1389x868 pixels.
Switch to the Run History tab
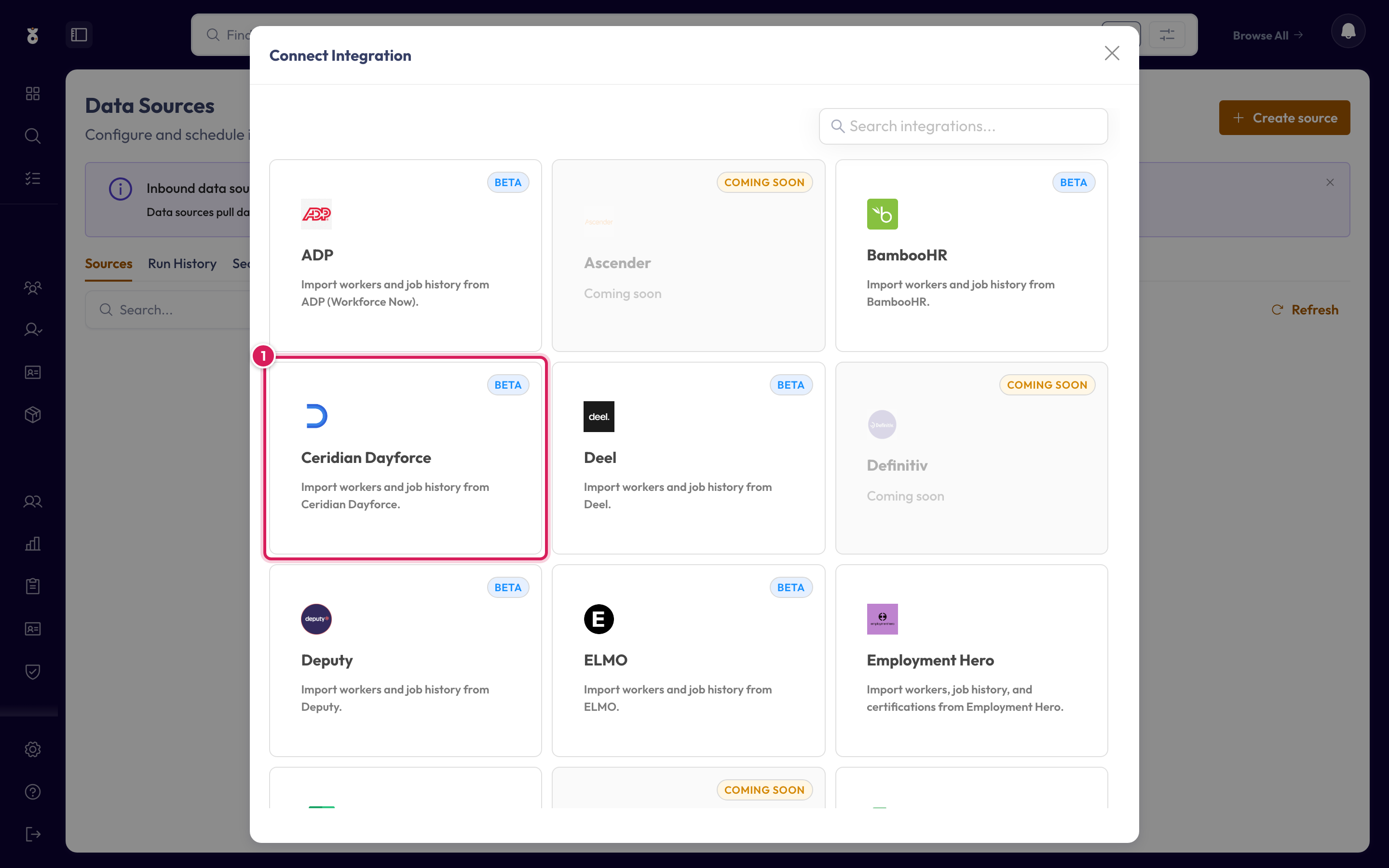[182, 263]
